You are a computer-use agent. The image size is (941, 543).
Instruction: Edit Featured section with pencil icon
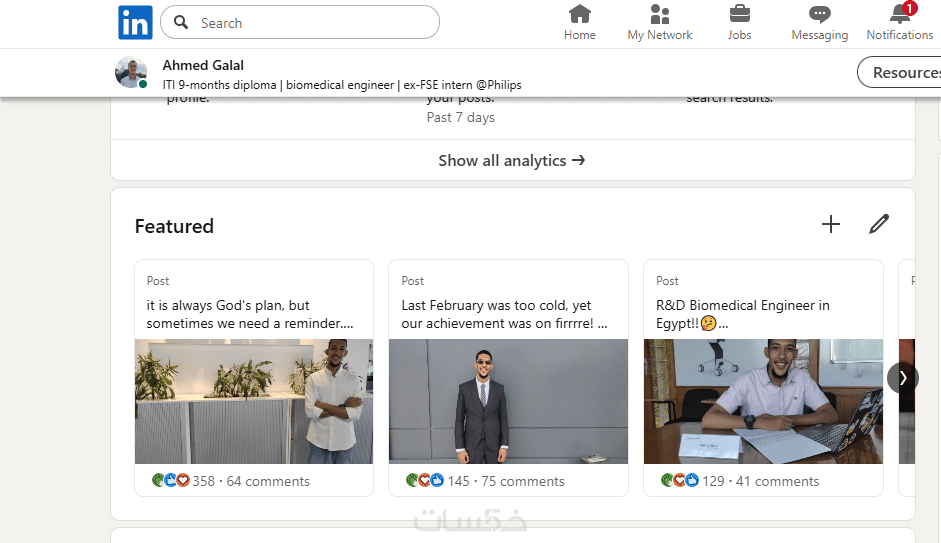coord(879,224)
